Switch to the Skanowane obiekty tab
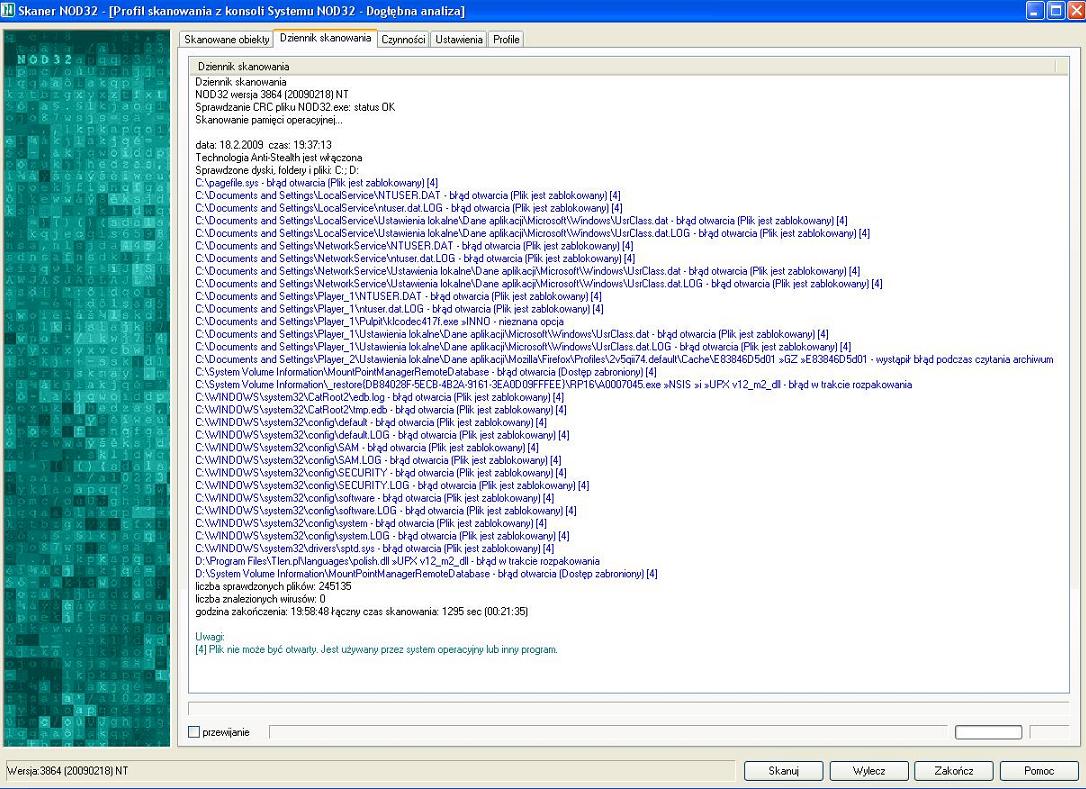Image resolution: width=1086 pixels, height=789 pixels. coord(226,39)
